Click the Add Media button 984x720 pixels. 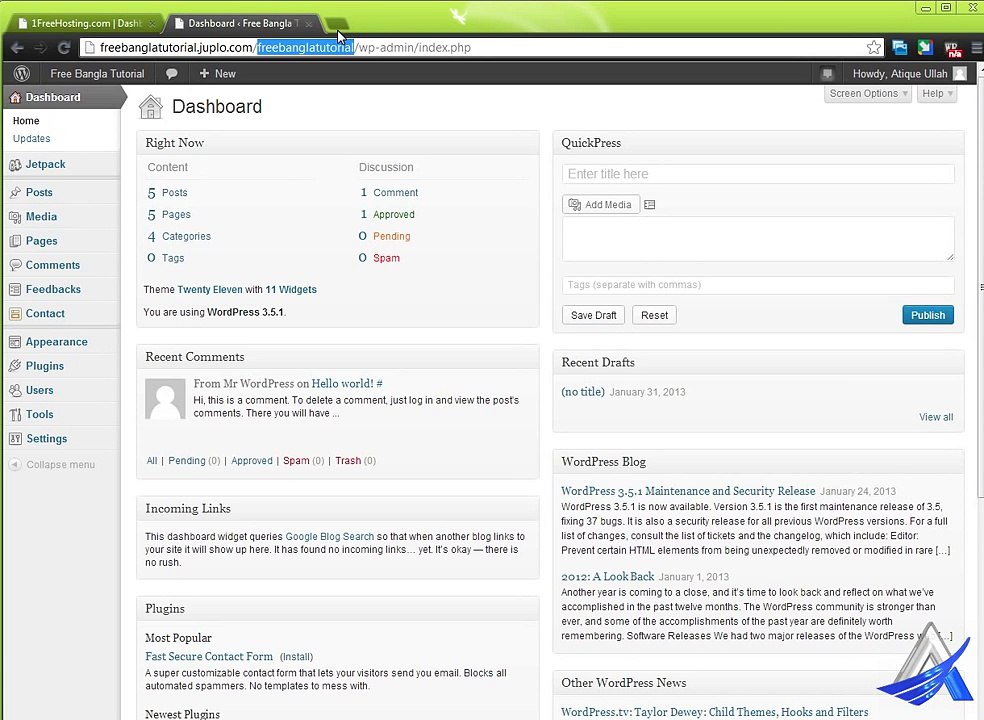coord(601,205)
